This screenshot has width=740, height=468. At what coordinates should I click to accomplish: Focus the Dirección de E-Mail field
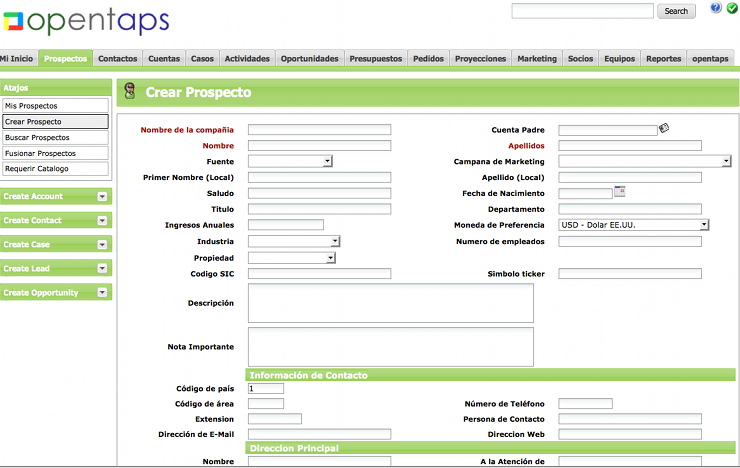click(x=320, y=434)
